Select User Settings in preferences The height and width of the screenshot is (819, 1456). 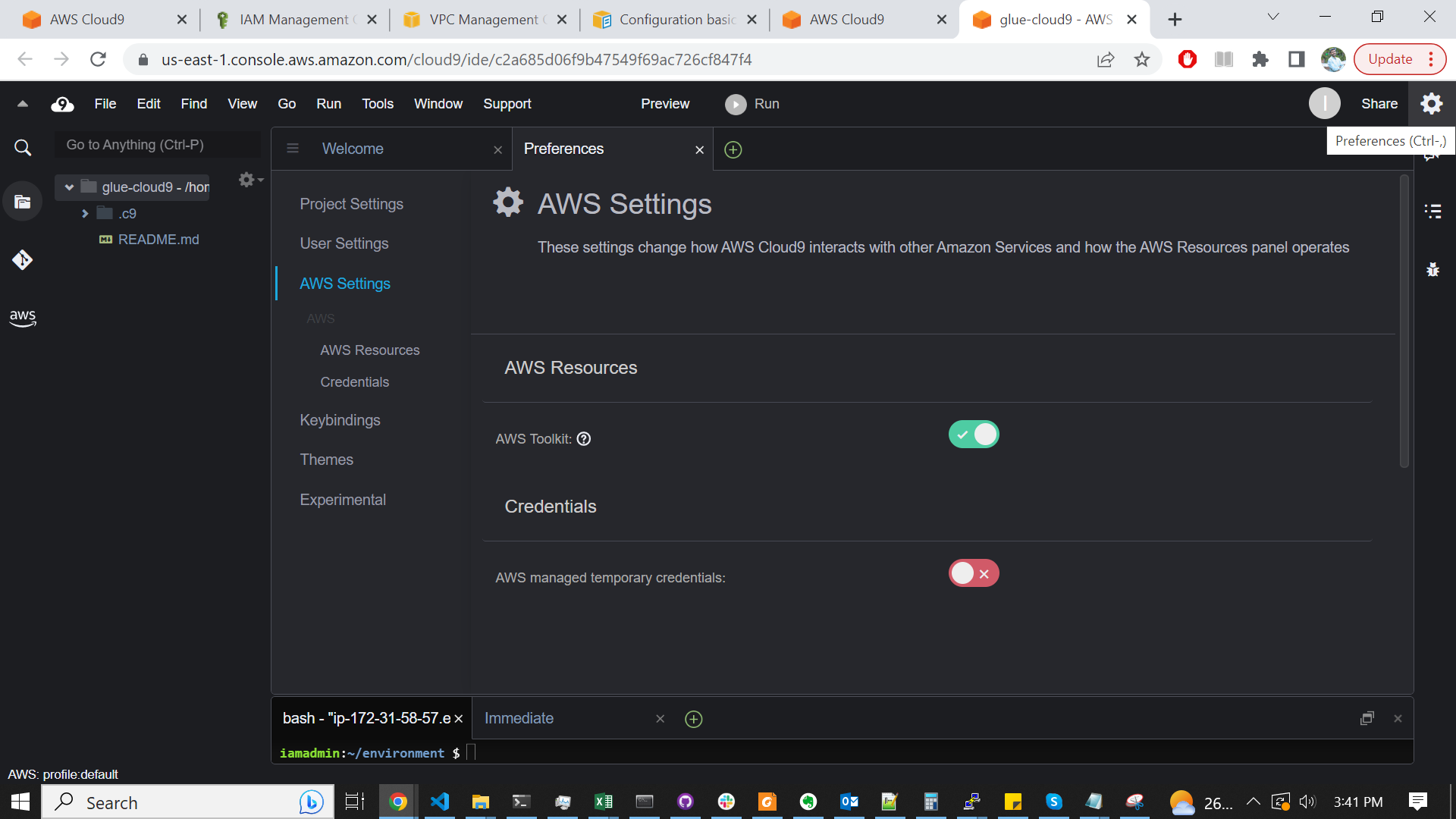point(344,243)
